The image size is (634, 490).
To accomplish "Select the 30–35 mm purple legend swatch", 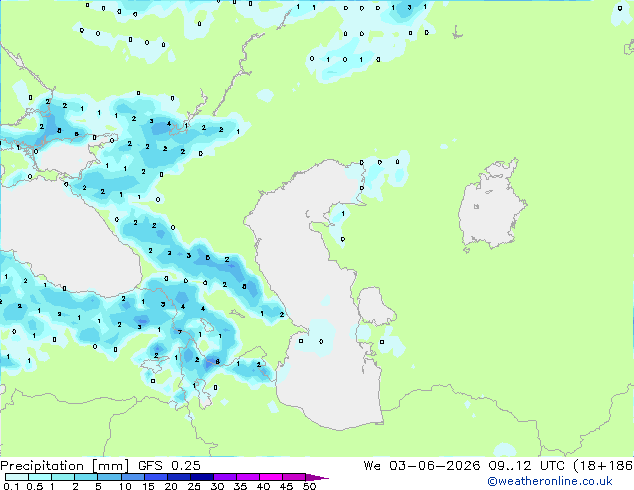I will pyautogui.click(x=225, y=477).
